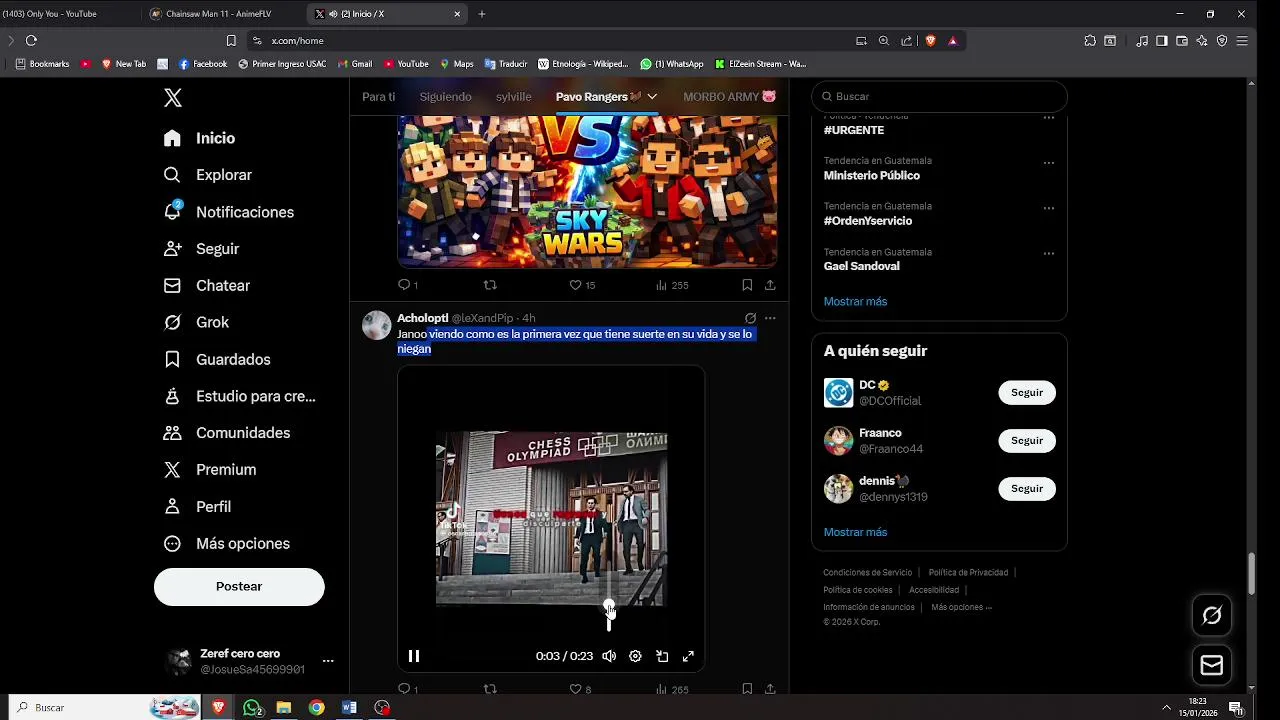Screen dimensions: 1280x720
Task: Open WhatsApp from the Windows taskbar
Action: point(253,708)
